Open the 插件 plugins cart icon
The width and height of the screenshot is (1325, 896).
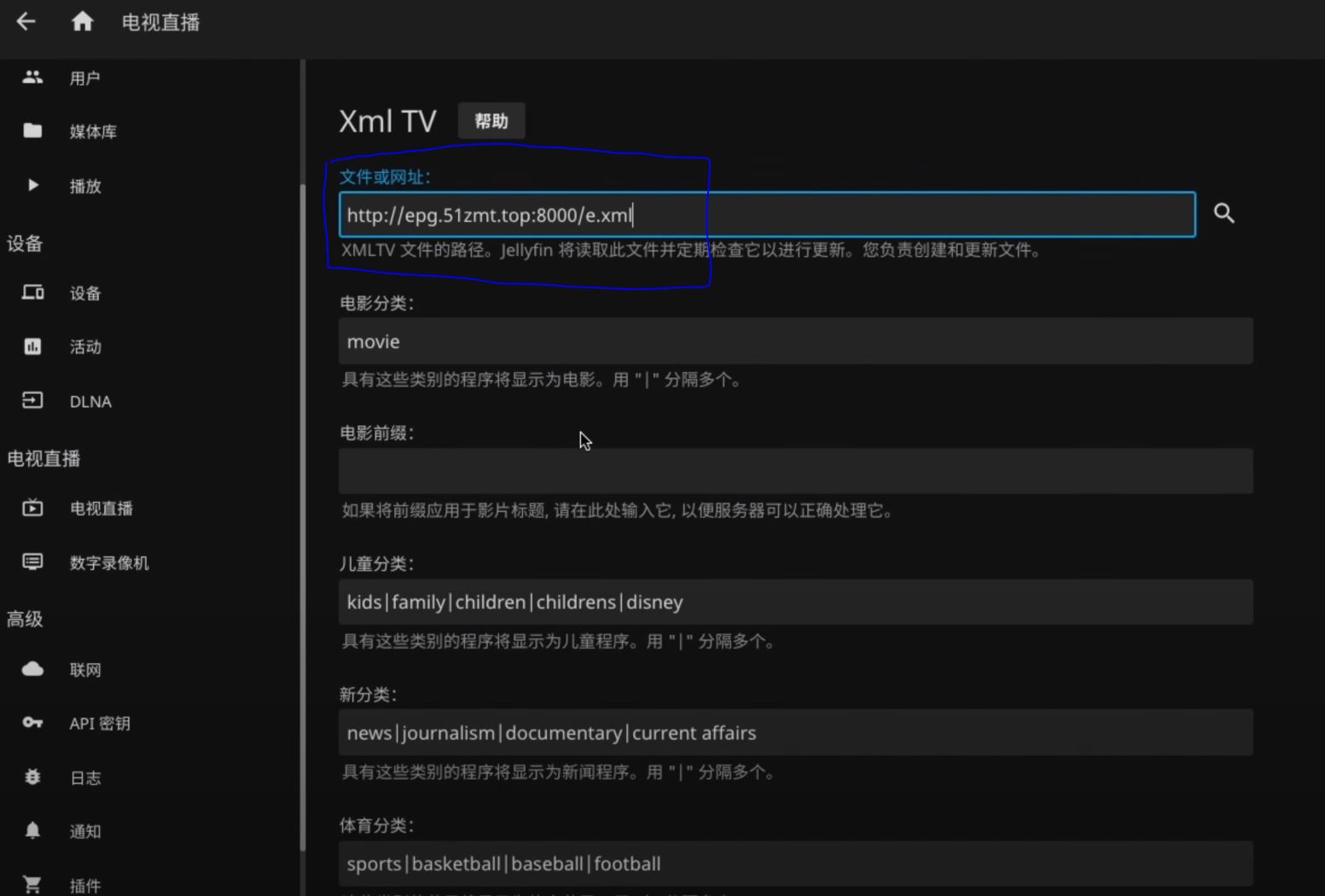(32, 885)
